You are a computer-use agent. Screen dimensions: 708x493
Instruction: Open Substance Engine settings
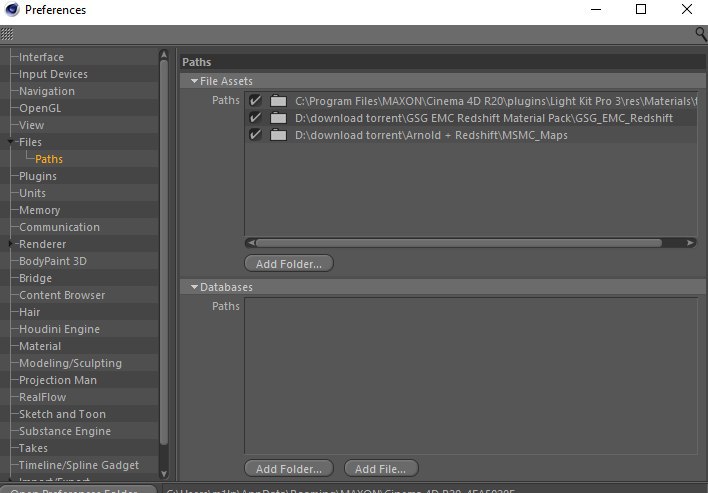[x=65, y=432]
